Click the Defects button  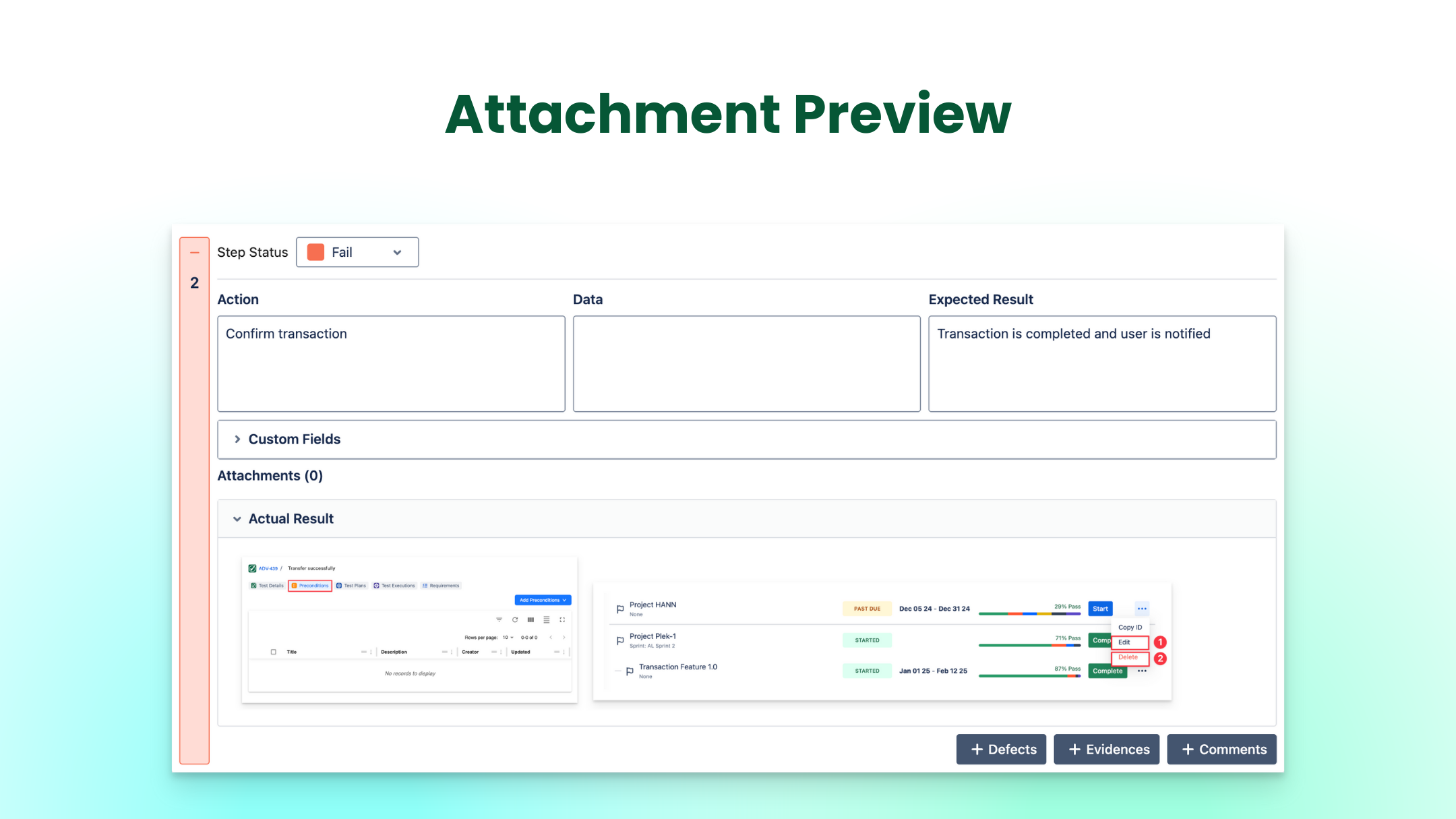pyautogui.click(x=1001, y=750)
